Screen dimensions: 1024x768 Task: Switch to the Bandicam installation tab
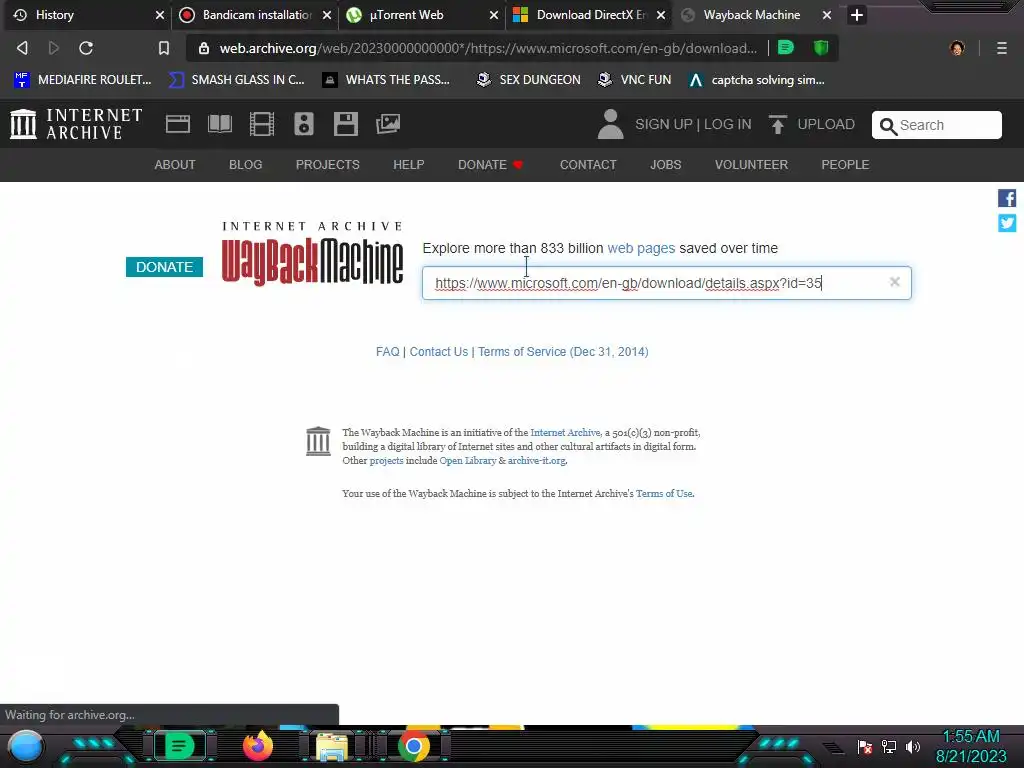click(257, 15)
